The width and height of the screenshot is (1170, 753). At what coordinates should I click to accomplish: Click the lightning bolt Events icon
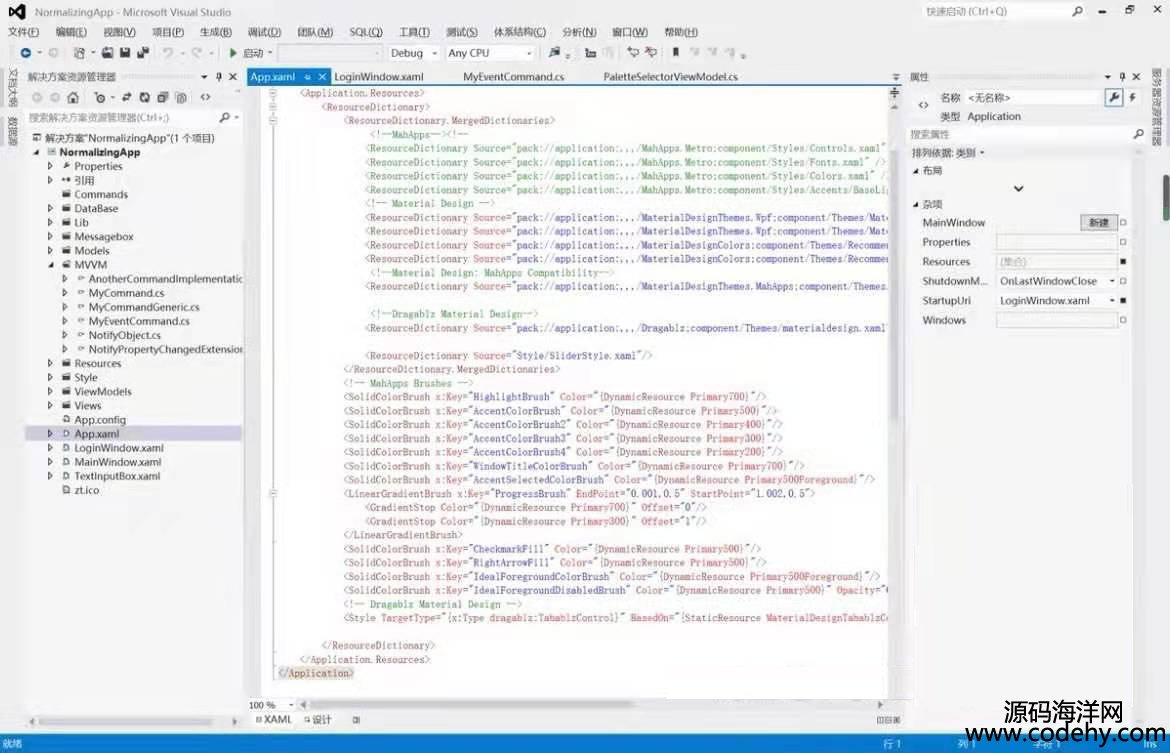pos(1132,97)
